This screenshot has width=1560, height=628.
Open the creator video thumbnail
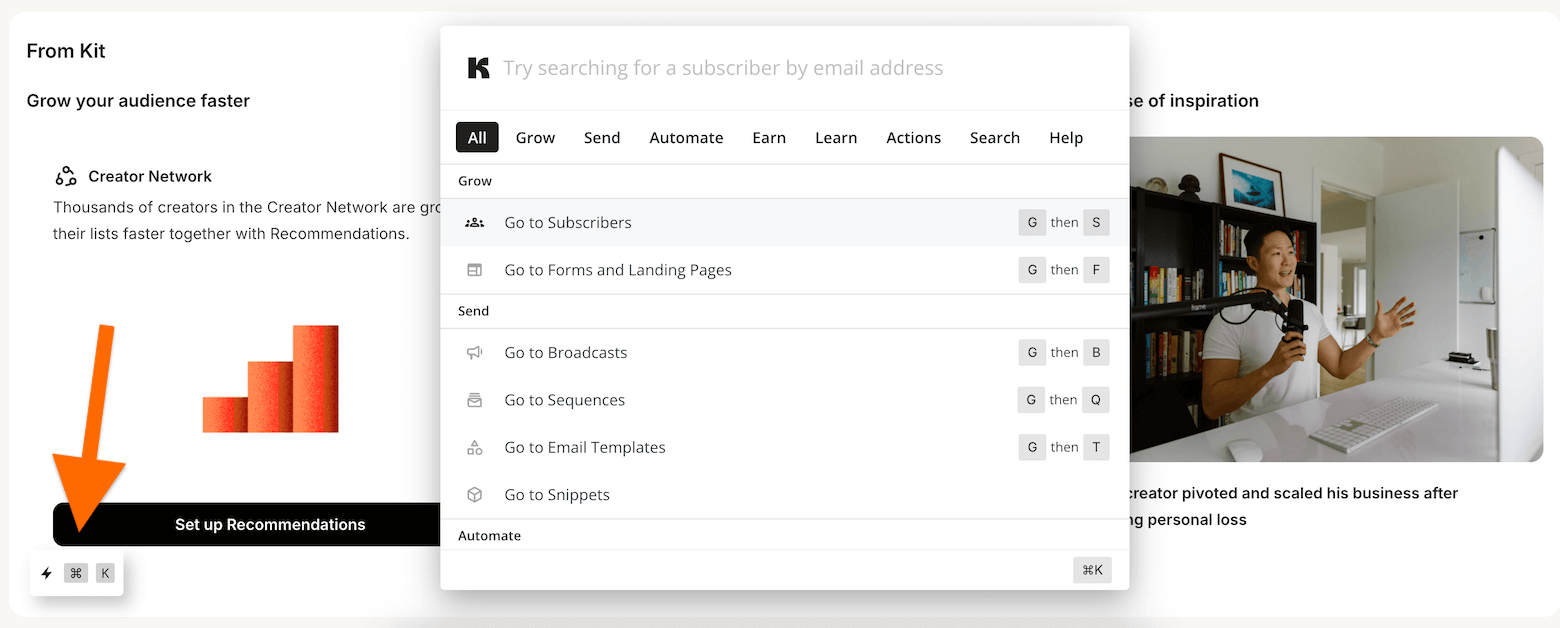pos(1336,299)
